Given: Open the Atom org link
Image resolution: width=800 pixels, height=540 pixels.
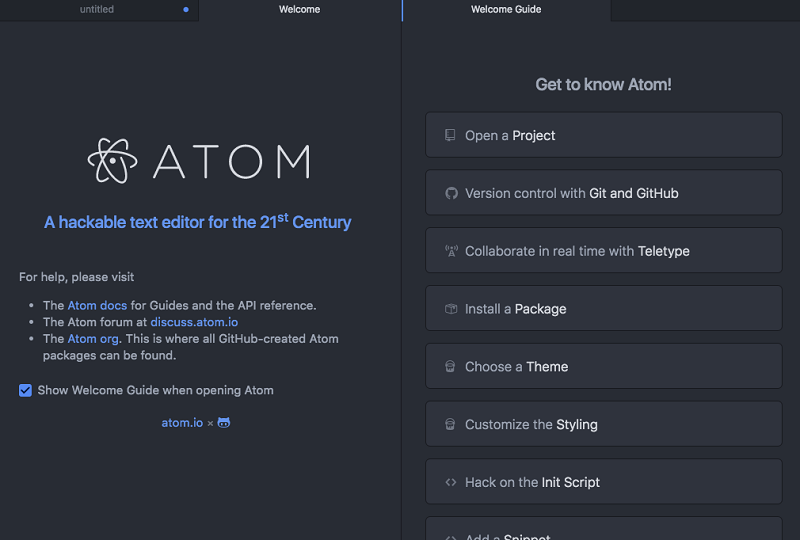Looking at the screenshot, I should point(93,339).
